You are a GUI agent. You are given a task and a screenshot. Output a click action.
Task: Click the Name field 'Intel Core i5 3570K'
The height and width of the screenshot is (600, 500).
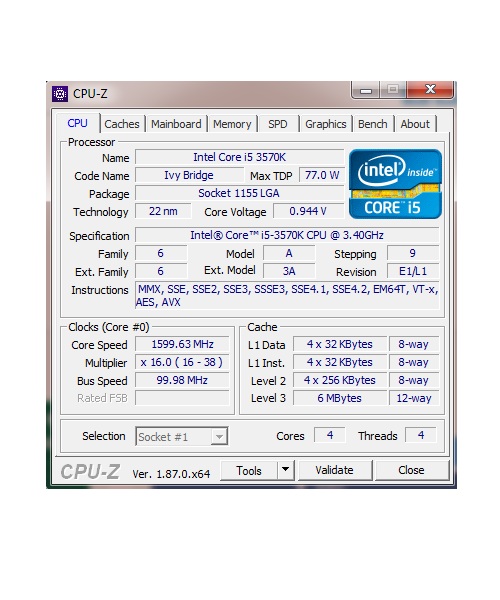[x=239, y=157]
